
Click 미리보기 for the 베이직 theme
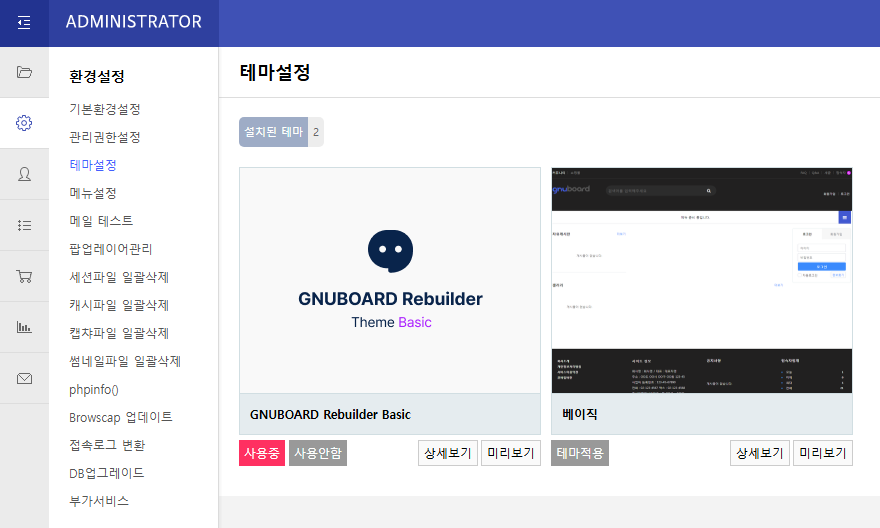tap(823, 453)
